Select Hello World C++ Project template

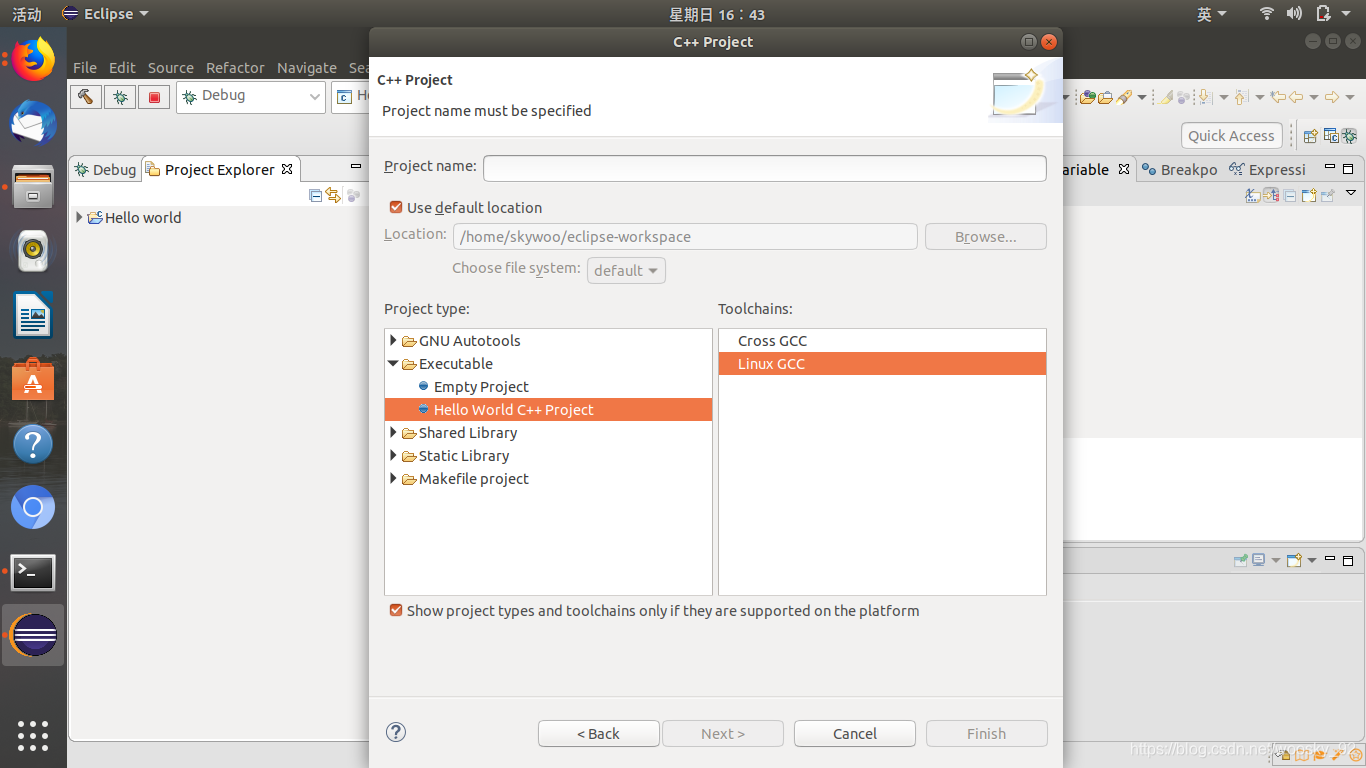coord(548,409)
